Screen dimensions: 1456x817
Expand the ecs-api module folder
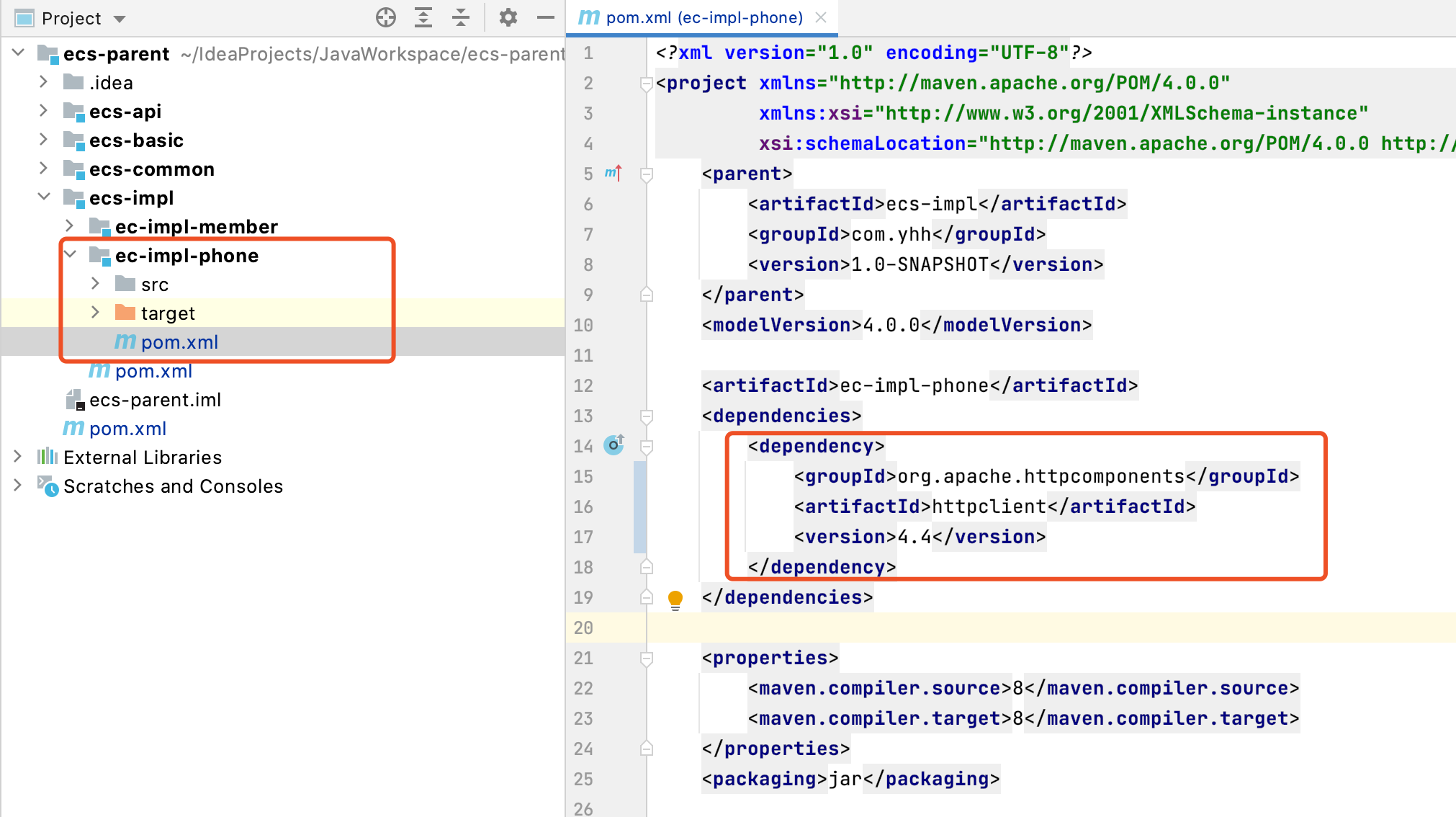point(43,111)
